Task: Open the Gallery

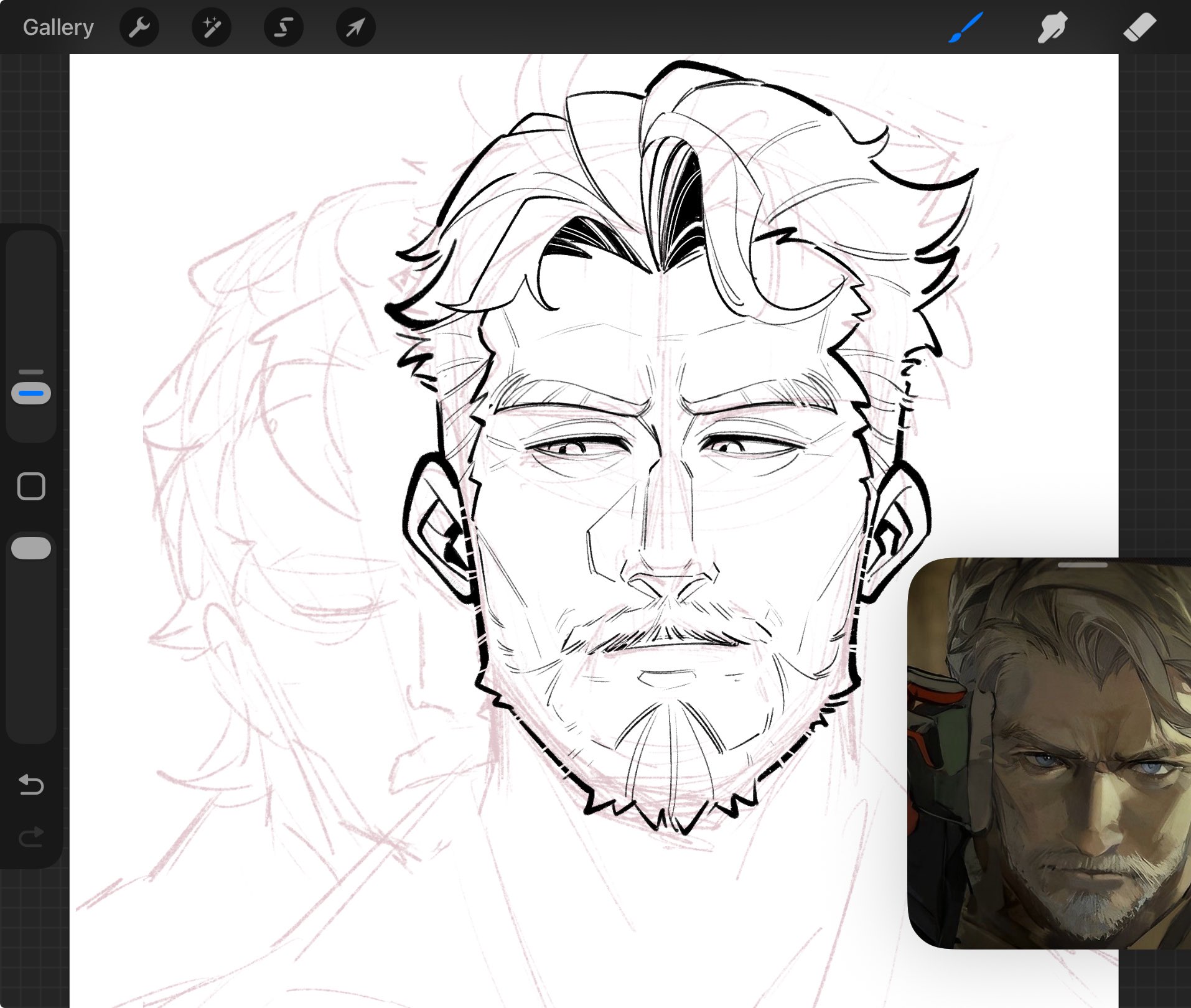Action: pos(58,27)
